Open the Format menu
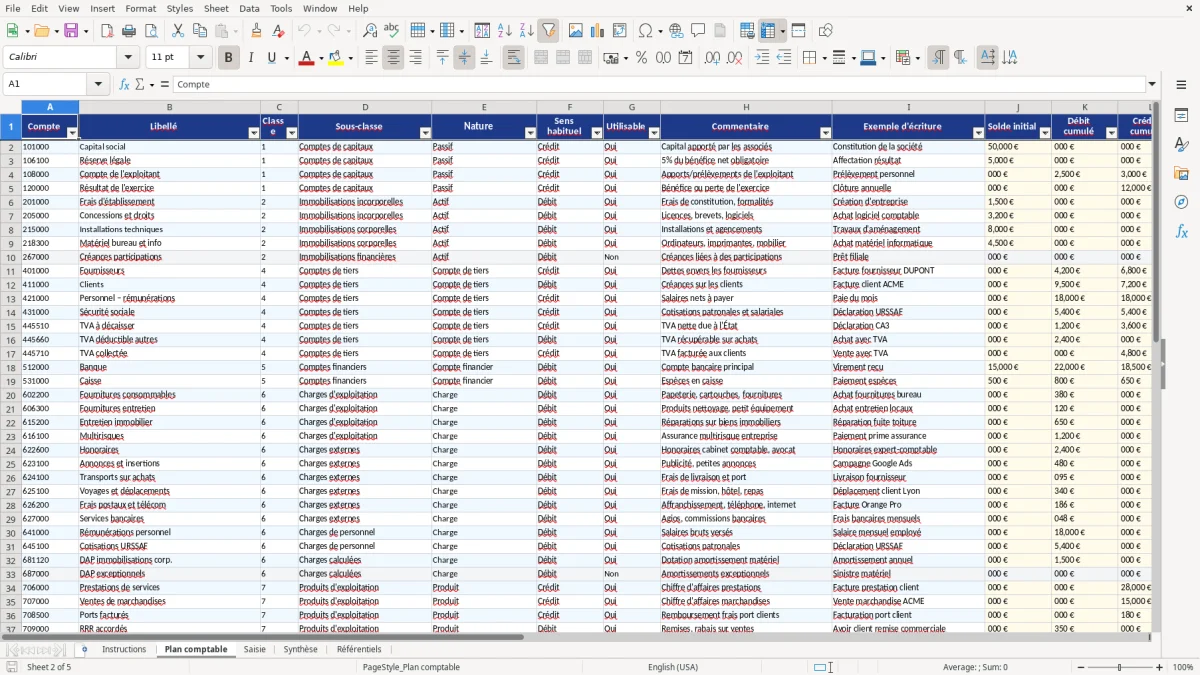Image resolution: width=1200 pixels, height=675 pixels. (x=140, y=8)
